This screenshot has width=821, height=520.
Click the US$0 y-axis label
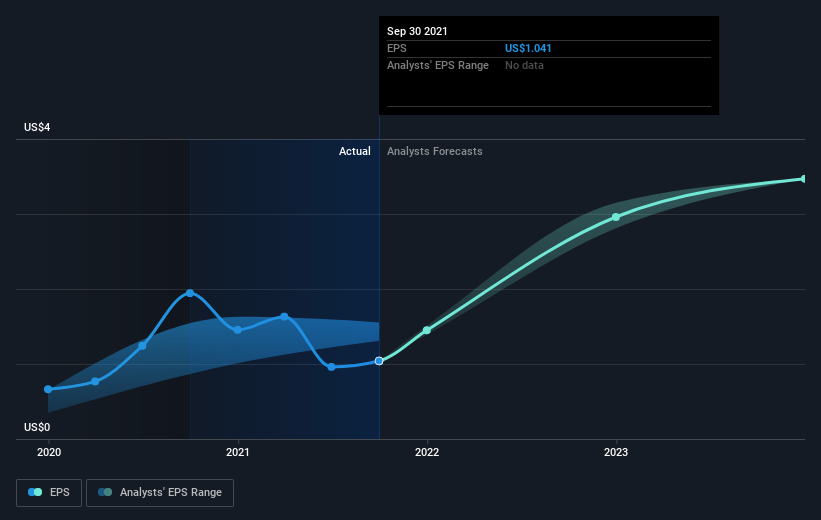pos(37,427)
